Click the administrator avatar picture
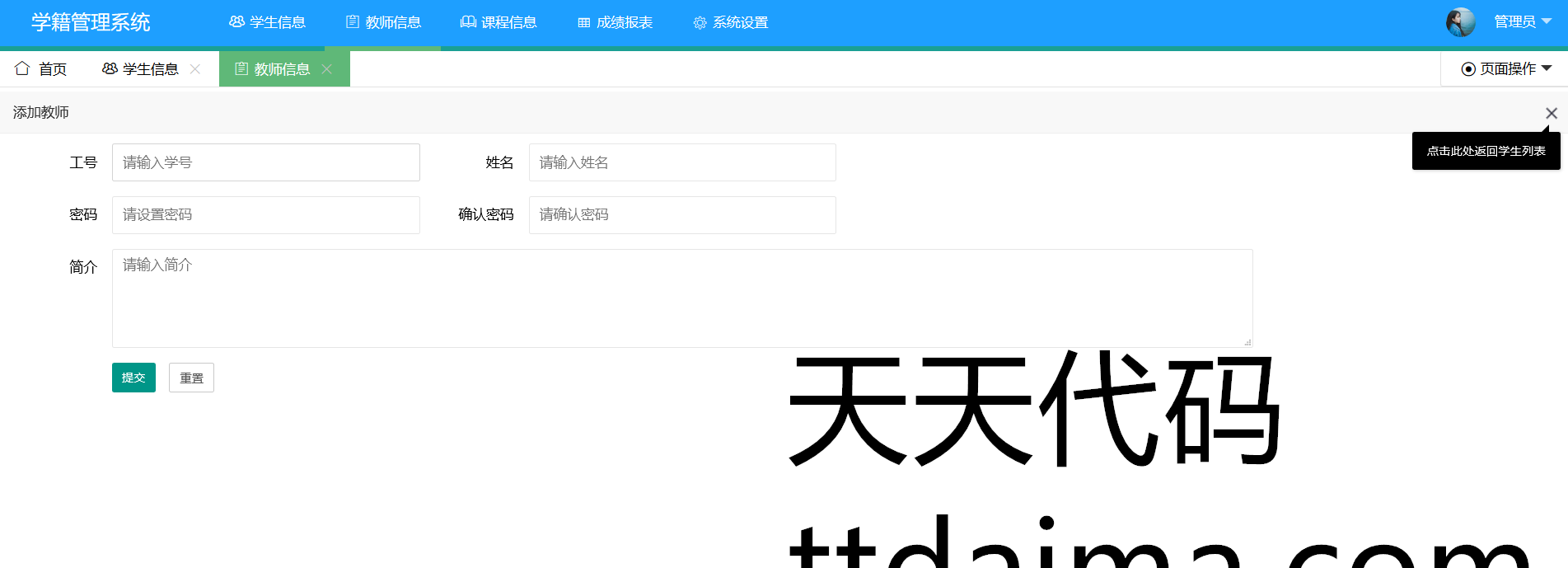 pyautogui.click(x=1460, y=22)
